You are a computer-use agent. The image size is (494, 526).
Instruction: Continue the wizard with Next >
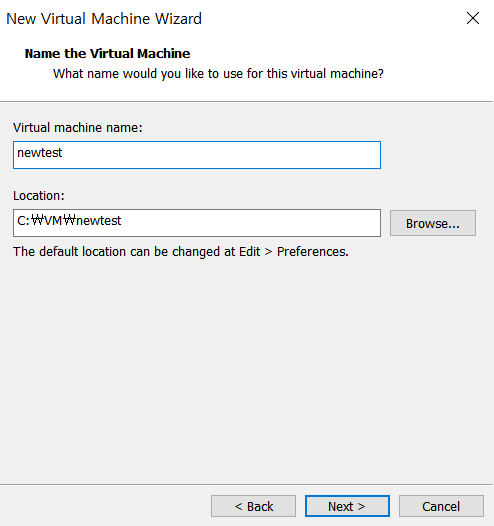click(x=347, y=506)
